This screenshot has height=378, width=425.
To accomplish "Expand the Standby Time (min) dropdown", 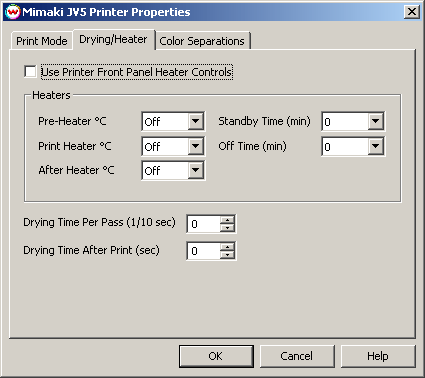I will click(x=375, y=121).
